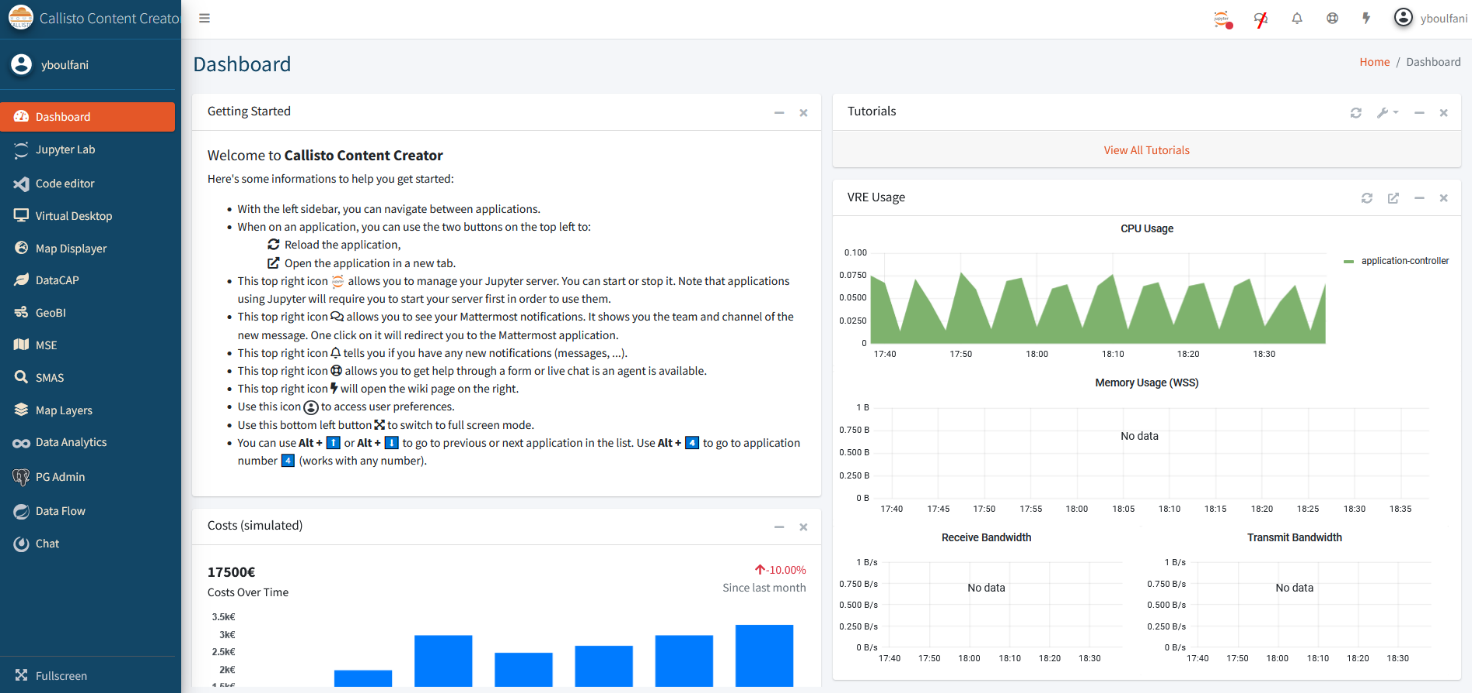Open VRE Usage in a new tab

(1393, 198)
